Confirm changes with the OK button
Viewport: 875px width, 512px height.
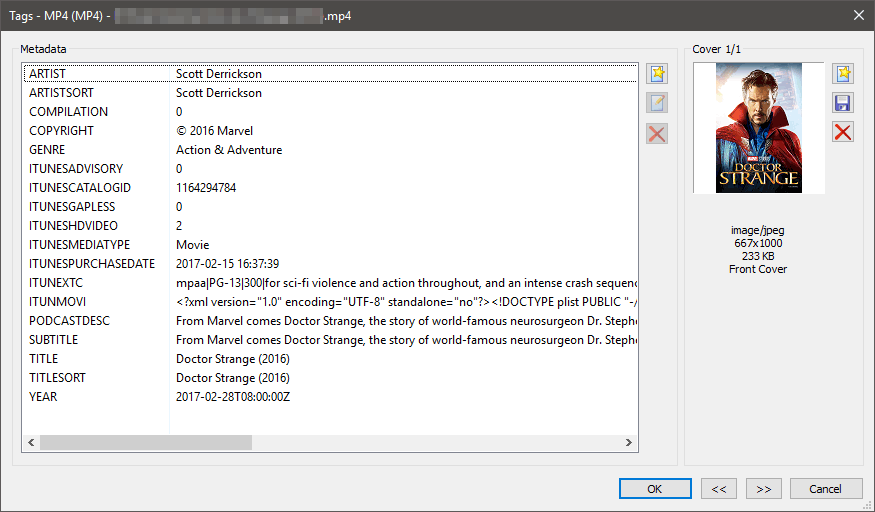(x=655, y=489)
